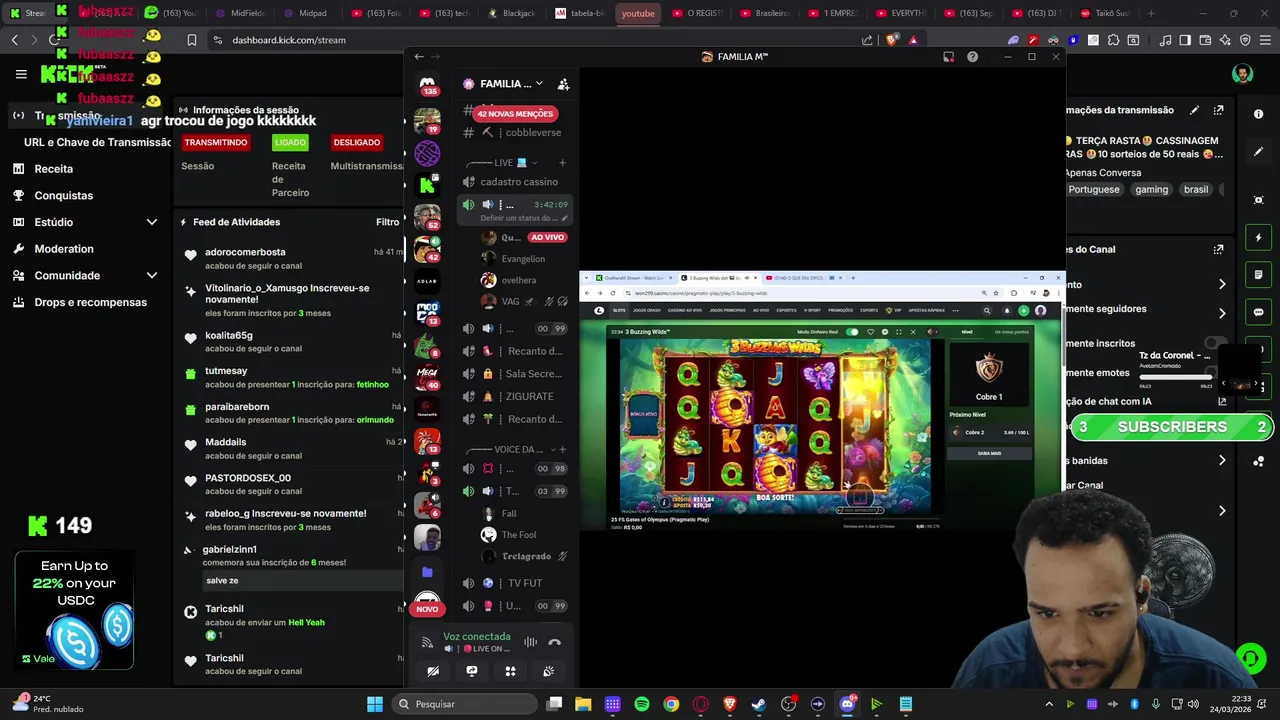Open info icon in Kick right rail
The height and width of the screenshot is (720, 1280).
[x=1258, y=114]
